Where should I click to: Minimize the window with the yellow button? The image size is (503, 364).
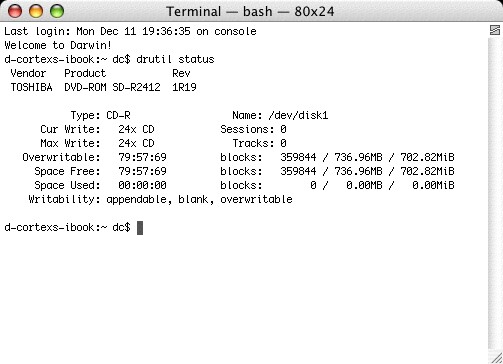(36, 11)
